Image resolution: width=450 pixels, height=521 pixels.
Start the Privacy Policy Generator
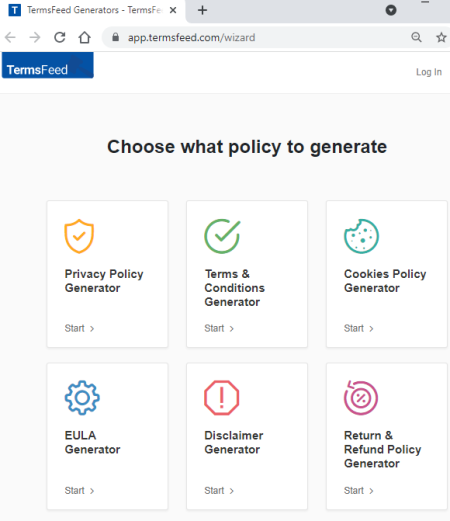click(79, 328)
